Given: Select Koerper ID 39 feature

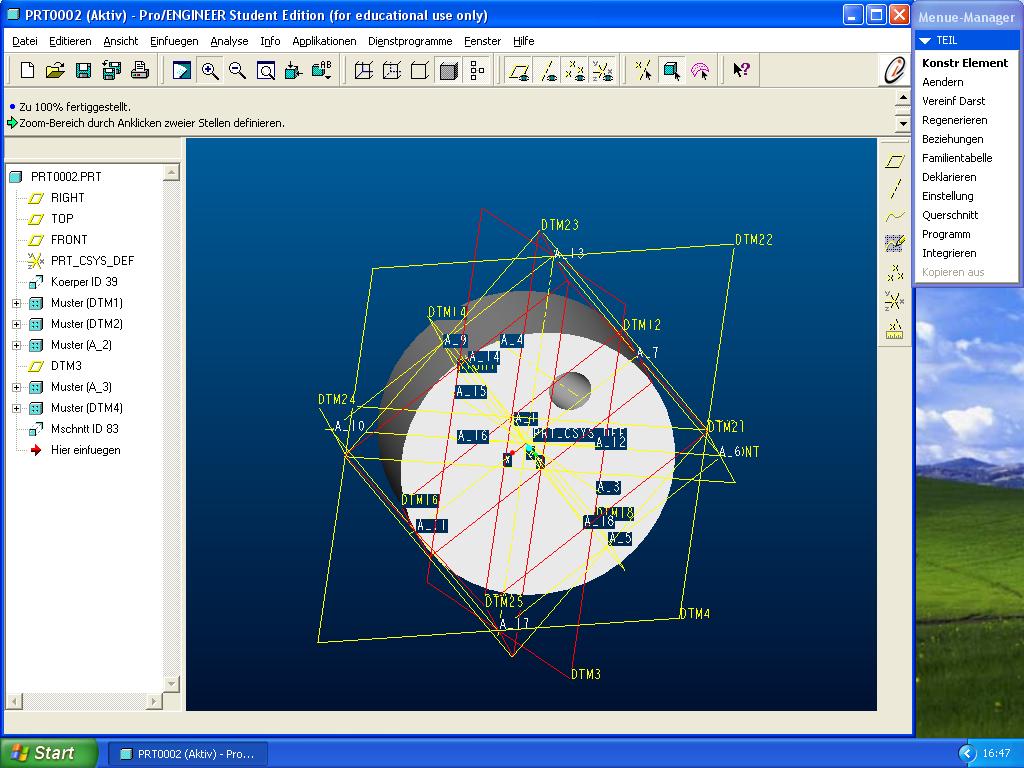Looking at the screenshot, I should pos(84,282).
